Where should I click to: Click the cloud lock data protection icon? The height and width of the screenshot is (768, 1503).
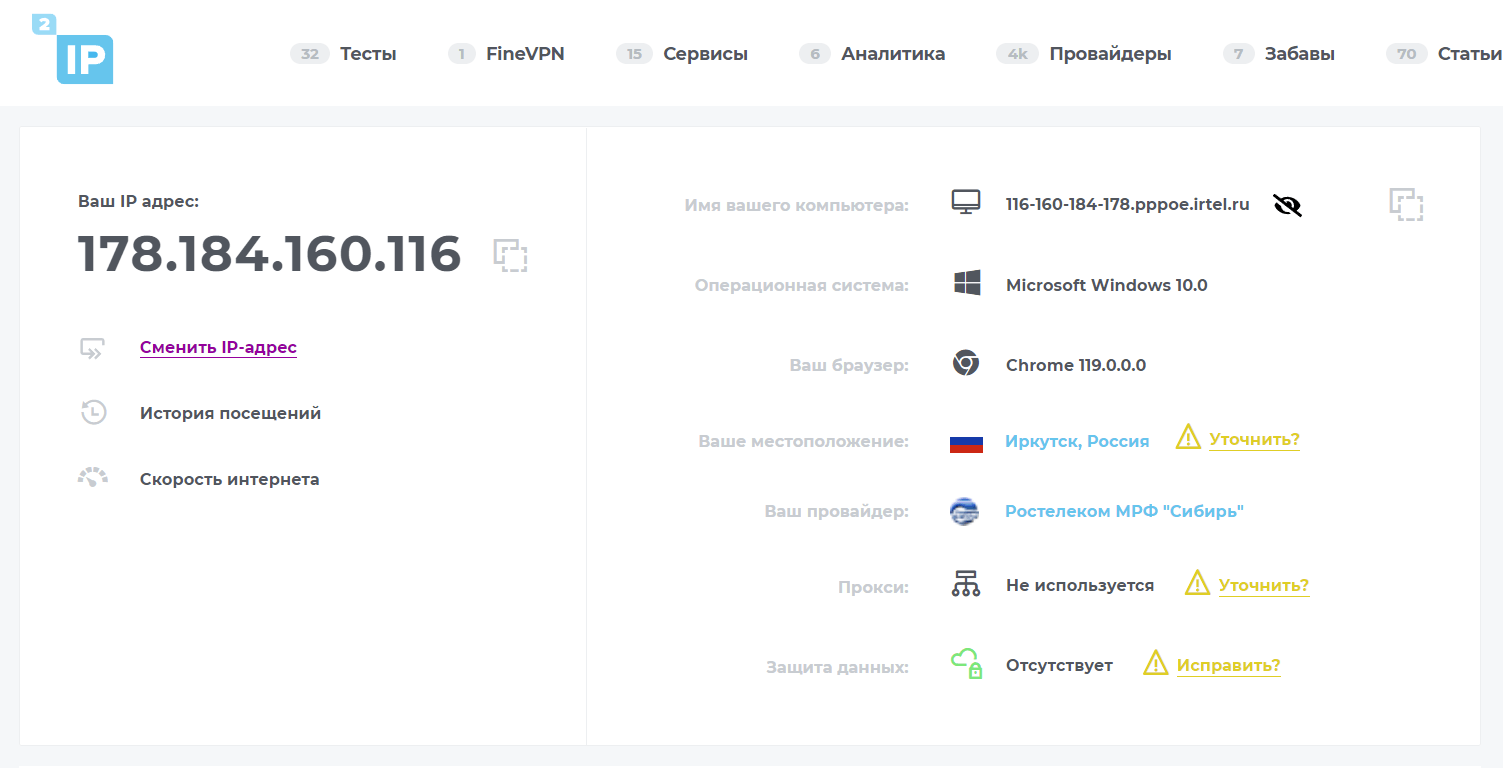pos(966,663)
